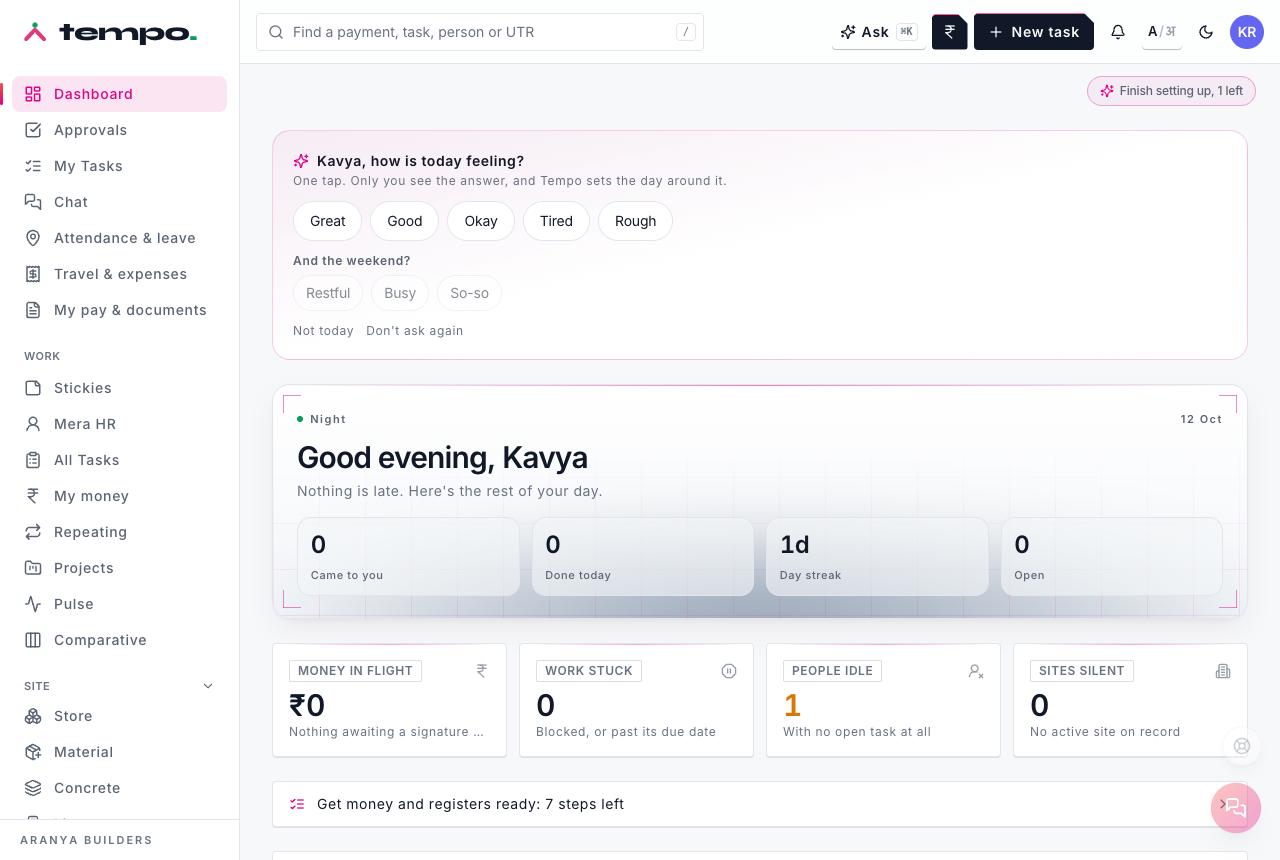Collapse the SITE sidebar section
Image resolution: width=1280 pixels, height=860 pixels.
tap(208, 686)
